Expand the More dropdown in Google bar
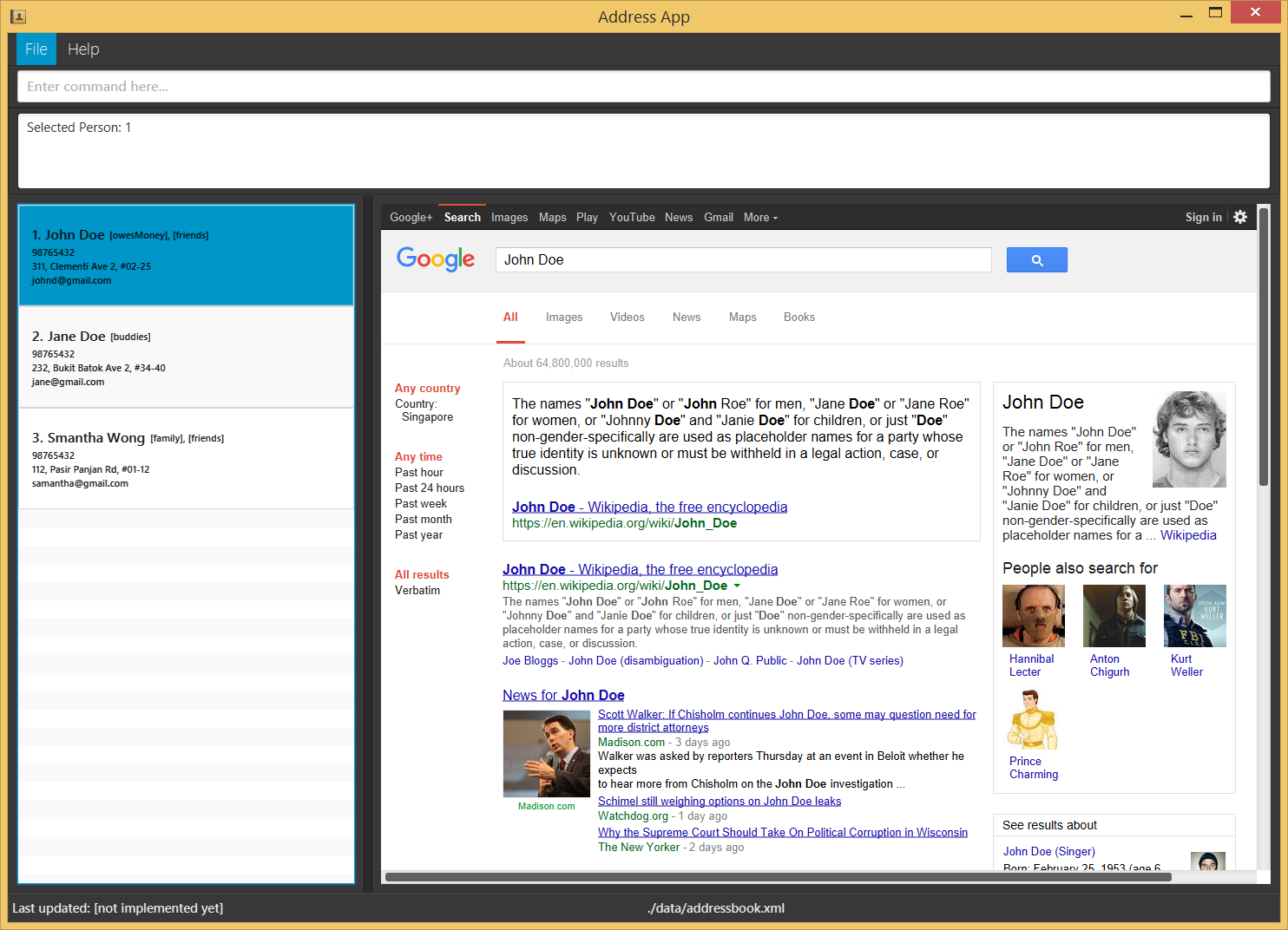The image size is (1288, 930). [x=760, y=218]
